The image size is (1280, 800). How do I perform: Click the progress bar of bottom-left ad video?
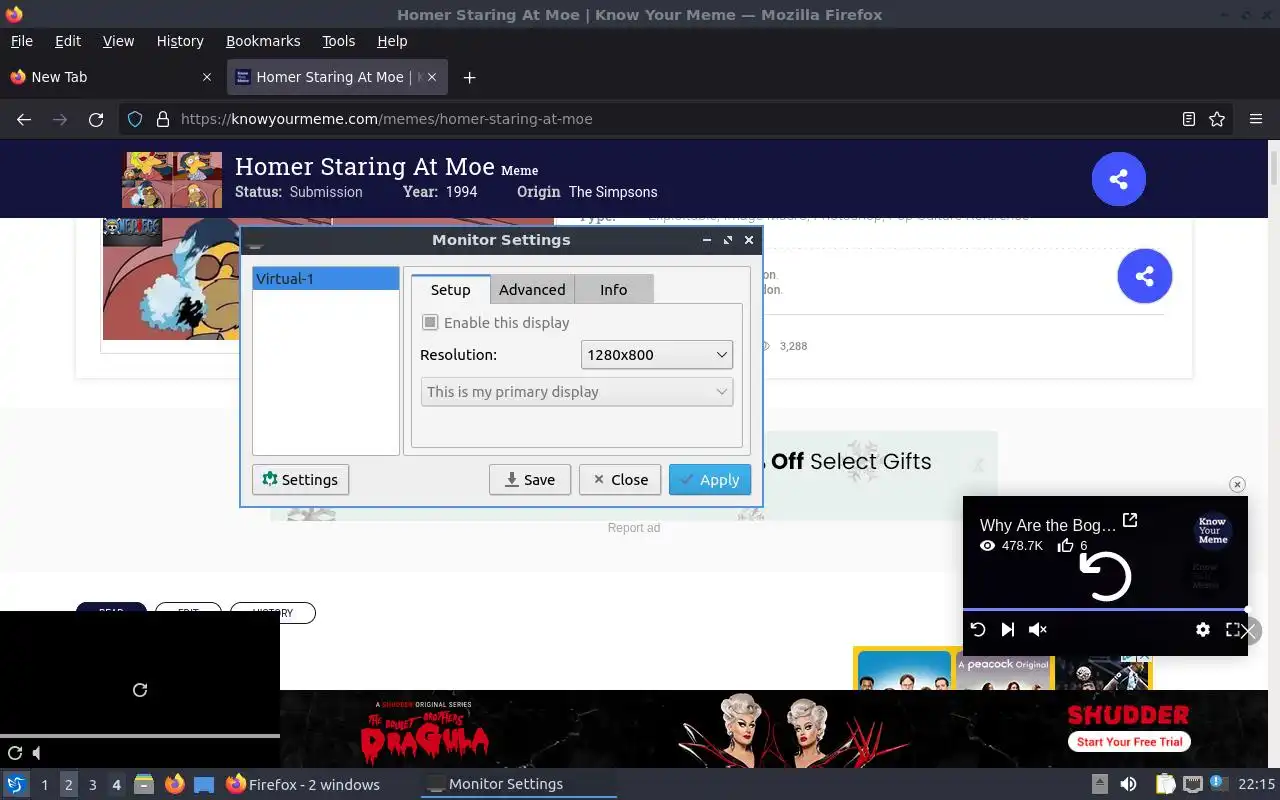coord(140,736)
